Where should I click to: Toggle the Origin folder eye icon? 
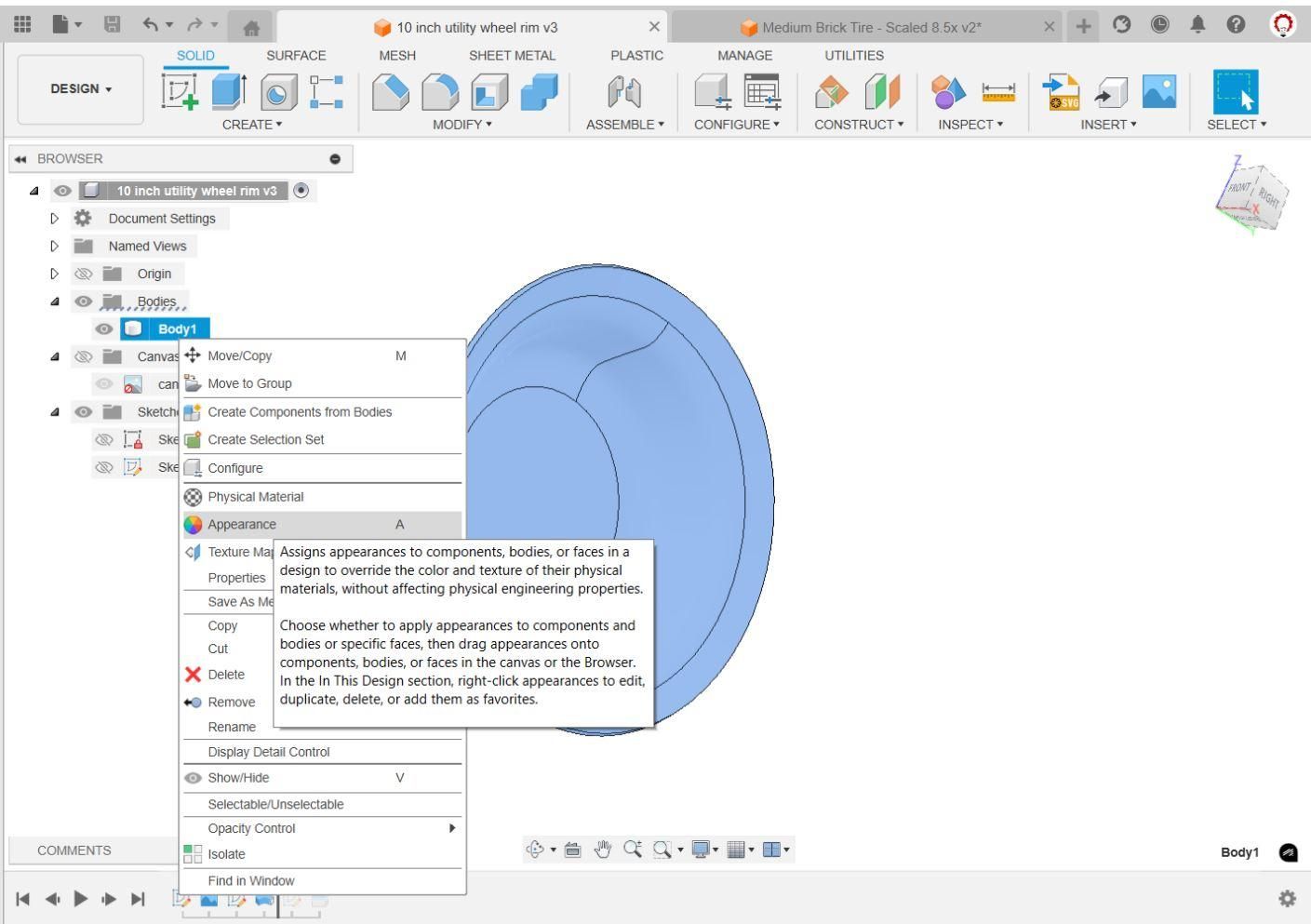click(x=86, y=274)
